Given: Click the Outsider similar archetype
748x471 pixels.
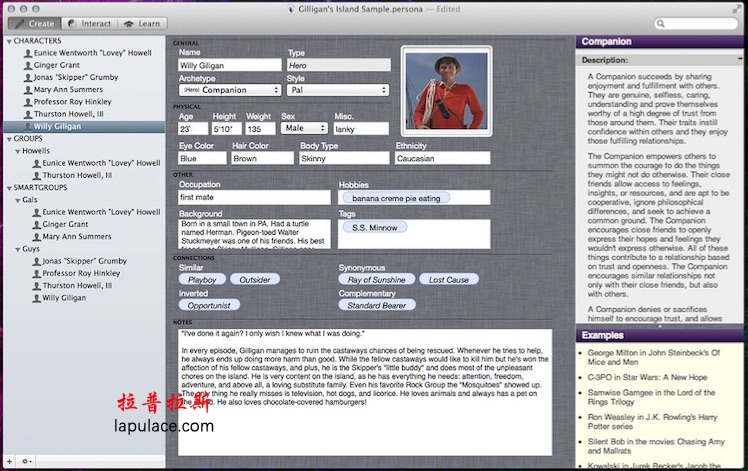Looking at the screenshot, I should point(255,279).
